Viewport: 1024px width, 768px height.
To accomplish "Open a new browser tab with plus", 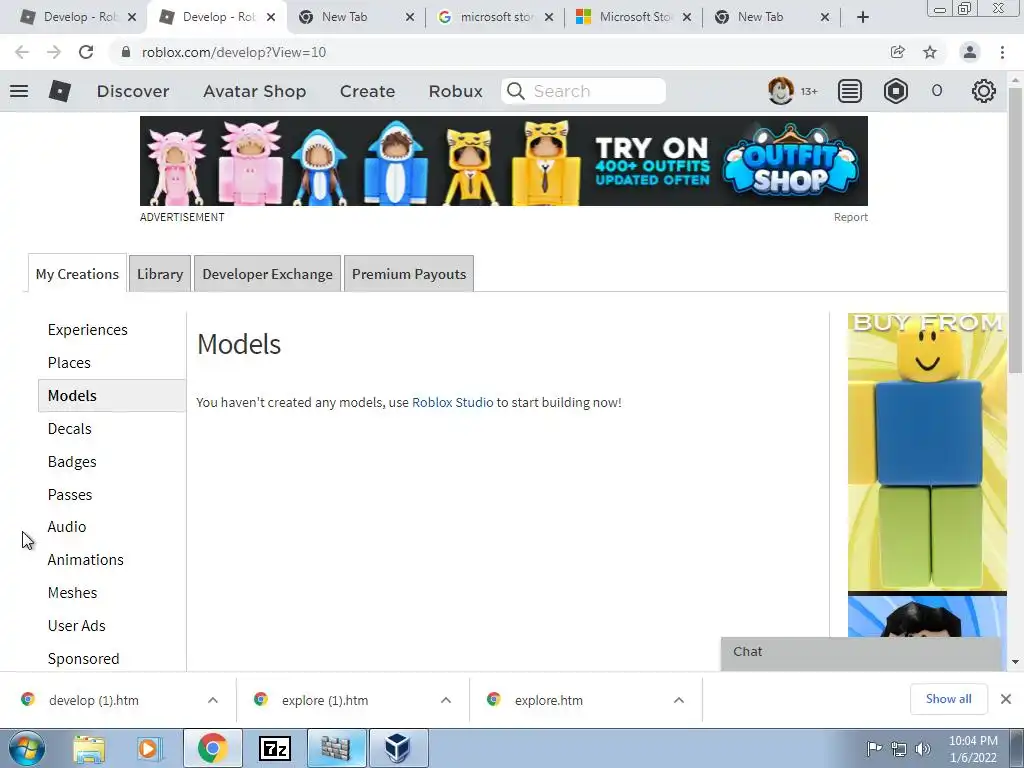I will (863, 18).
